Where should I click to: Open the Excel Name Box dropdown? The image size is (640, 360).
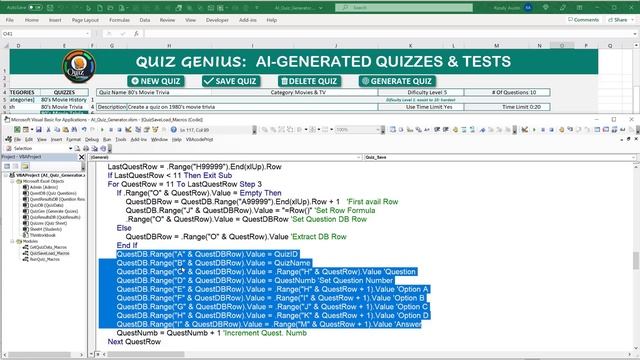click(87, 34)
